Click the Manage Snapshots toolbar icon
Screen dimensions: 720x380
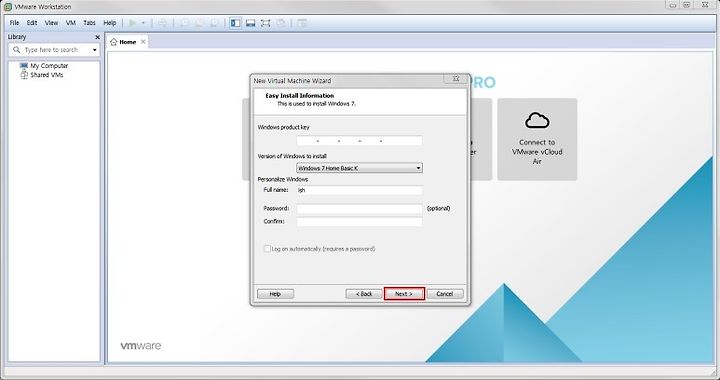pyautogui.click(x=214, y=23)
